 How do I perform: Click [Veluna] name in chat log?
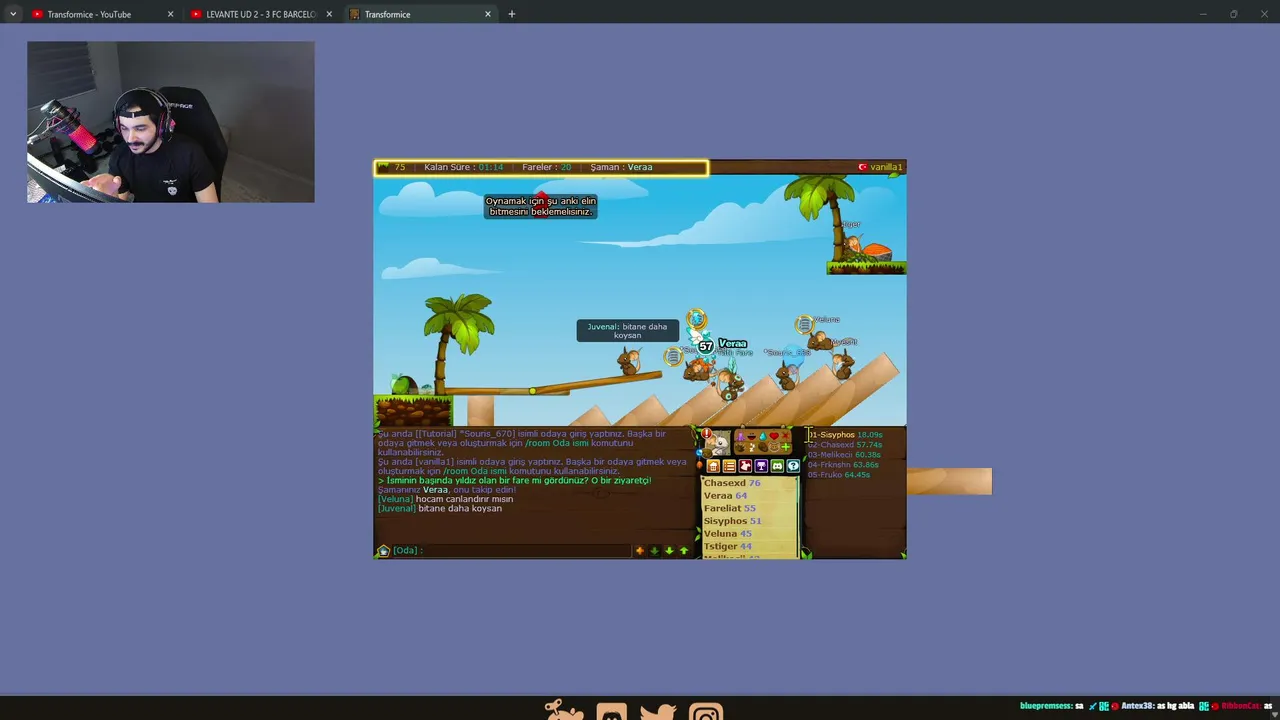396,499
